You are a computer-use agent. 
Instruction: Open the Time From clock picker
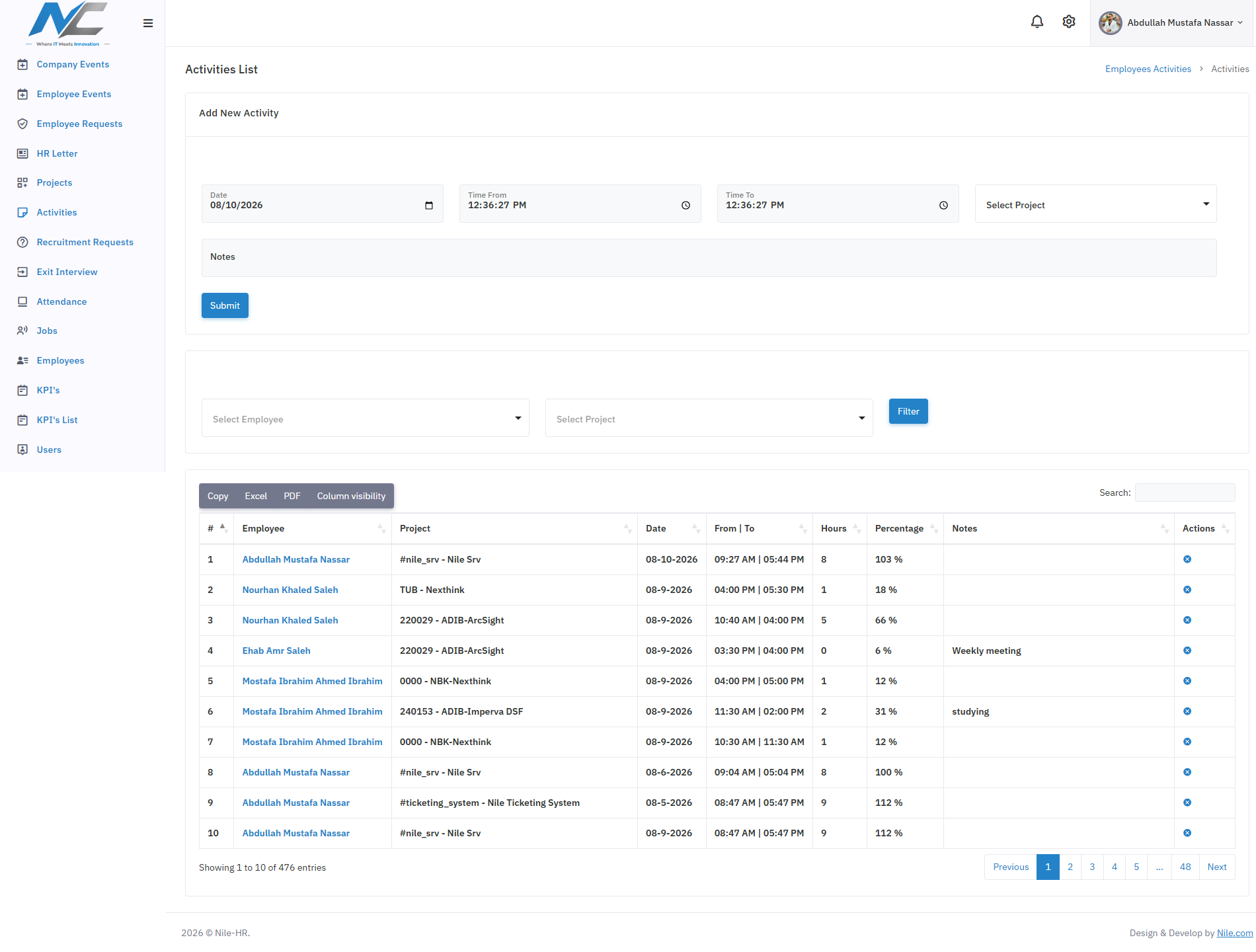pyautogui.click(x=686, y=206)
